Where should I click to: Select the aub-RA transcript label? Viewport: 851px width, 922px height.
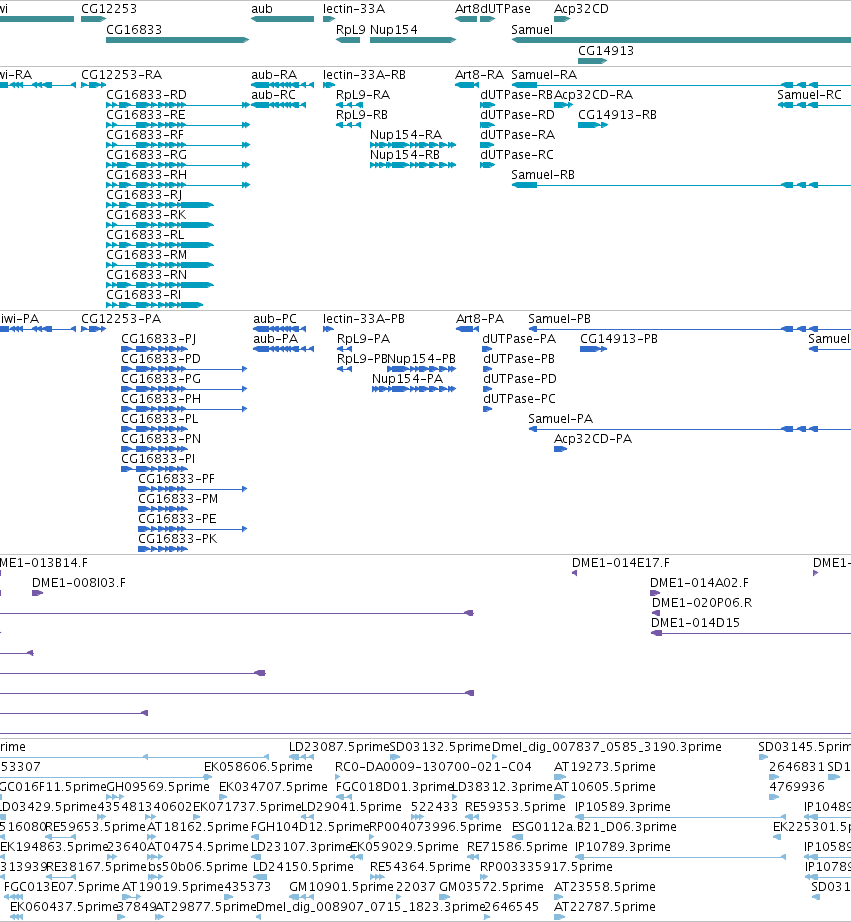pyautogui.click(x=274, y=75)
